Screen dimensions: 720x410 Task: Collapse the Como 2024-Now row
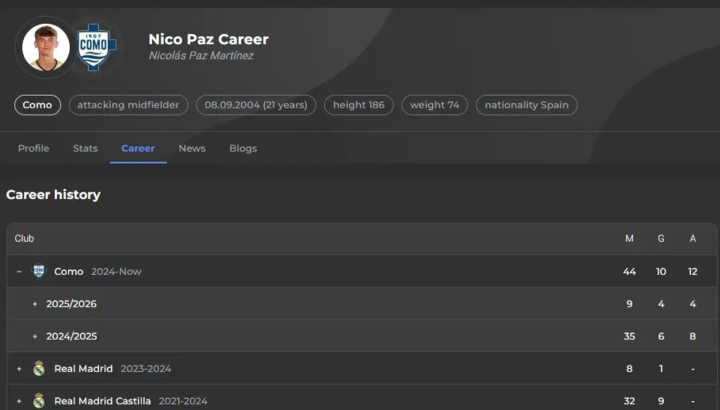(19, 271)
